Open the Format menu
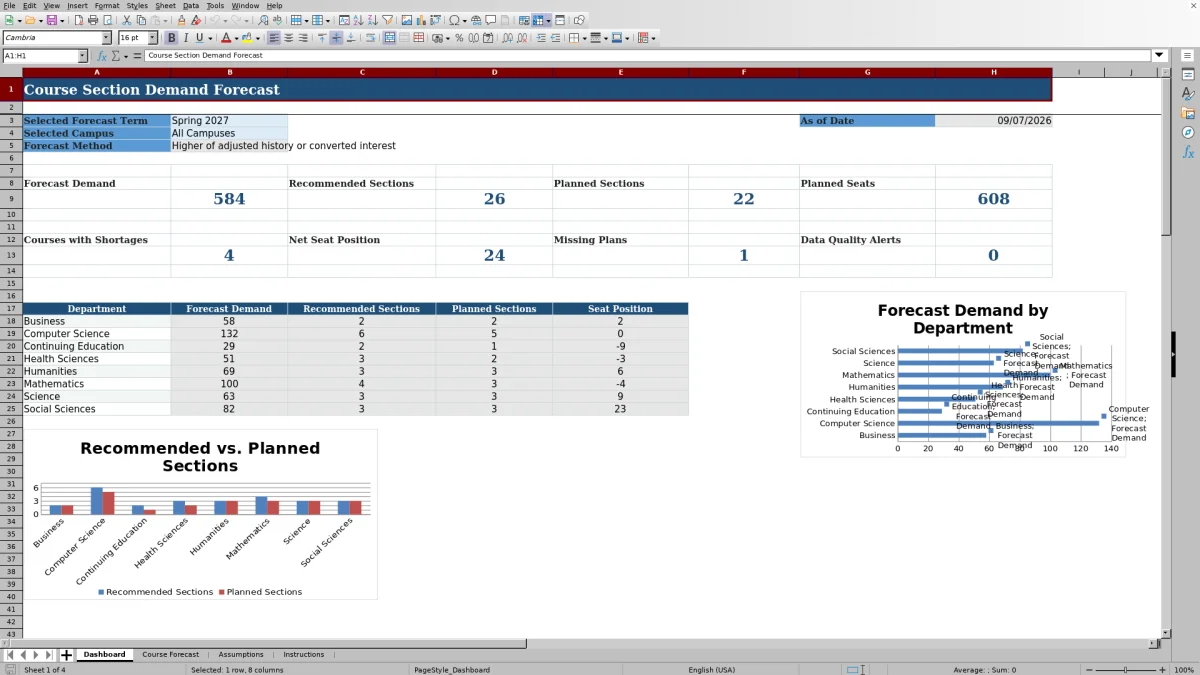 tap(107, 5)
